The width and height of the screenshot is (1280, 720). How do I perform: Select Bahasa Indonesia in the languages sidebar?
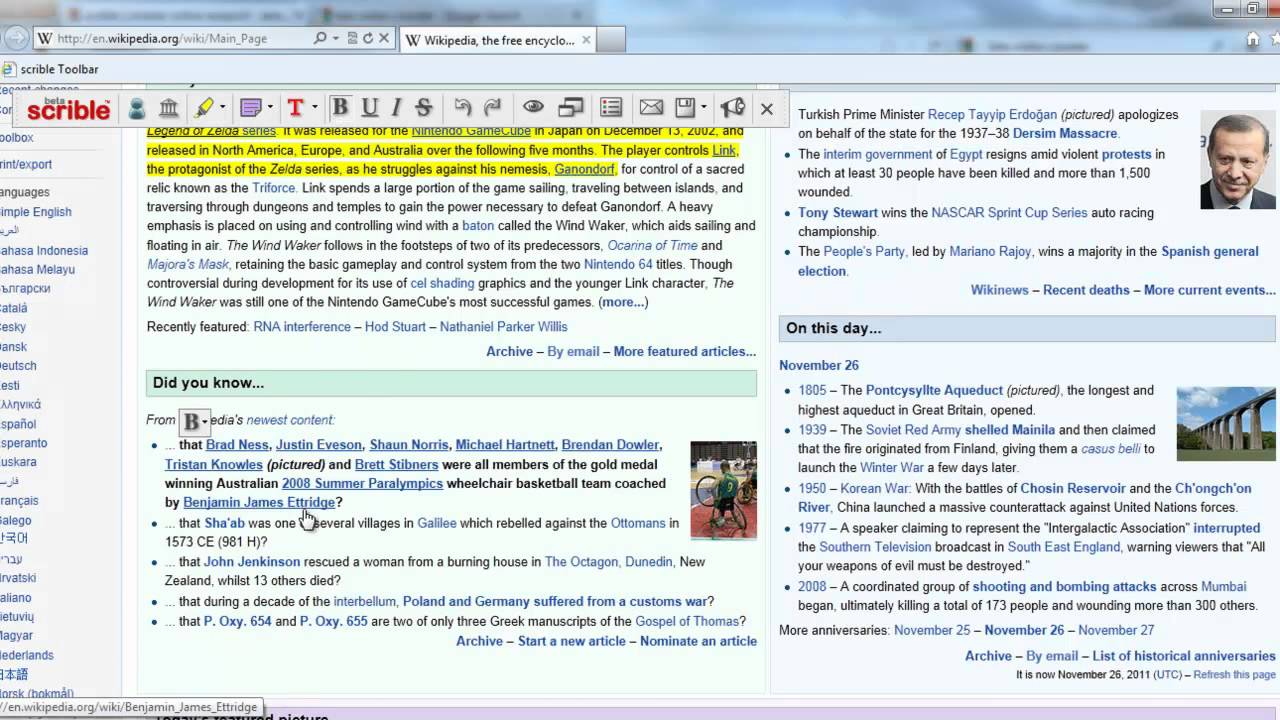(x=44, y=251)
